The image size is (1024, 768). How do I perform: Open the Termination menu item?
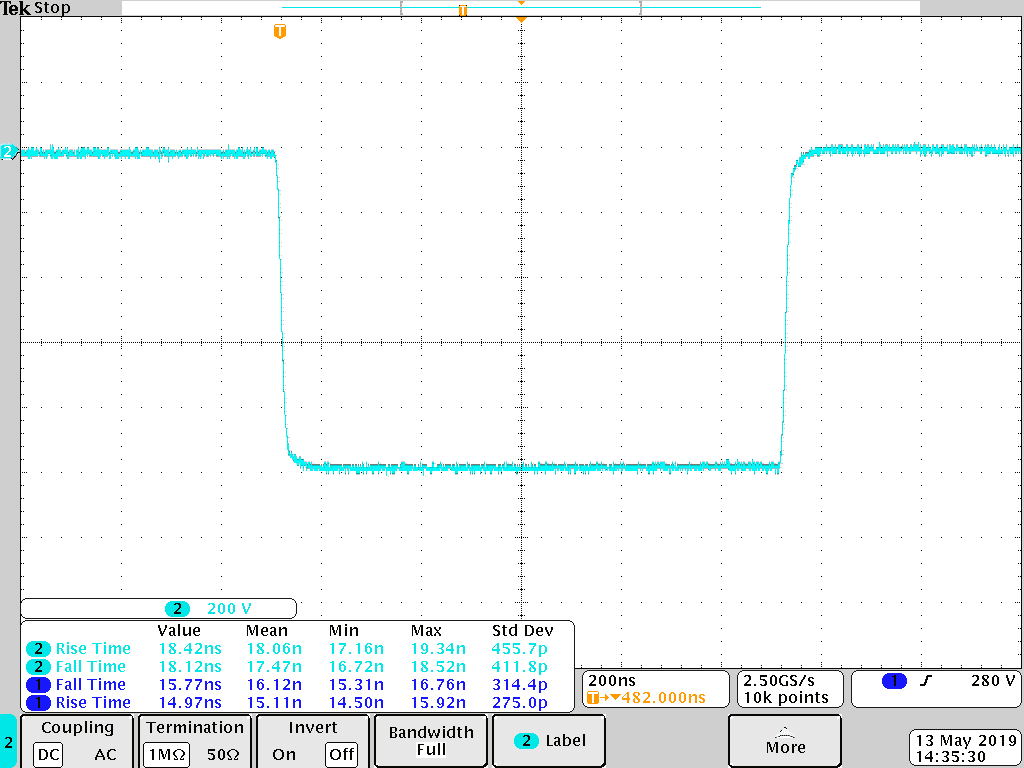point(195,728)
